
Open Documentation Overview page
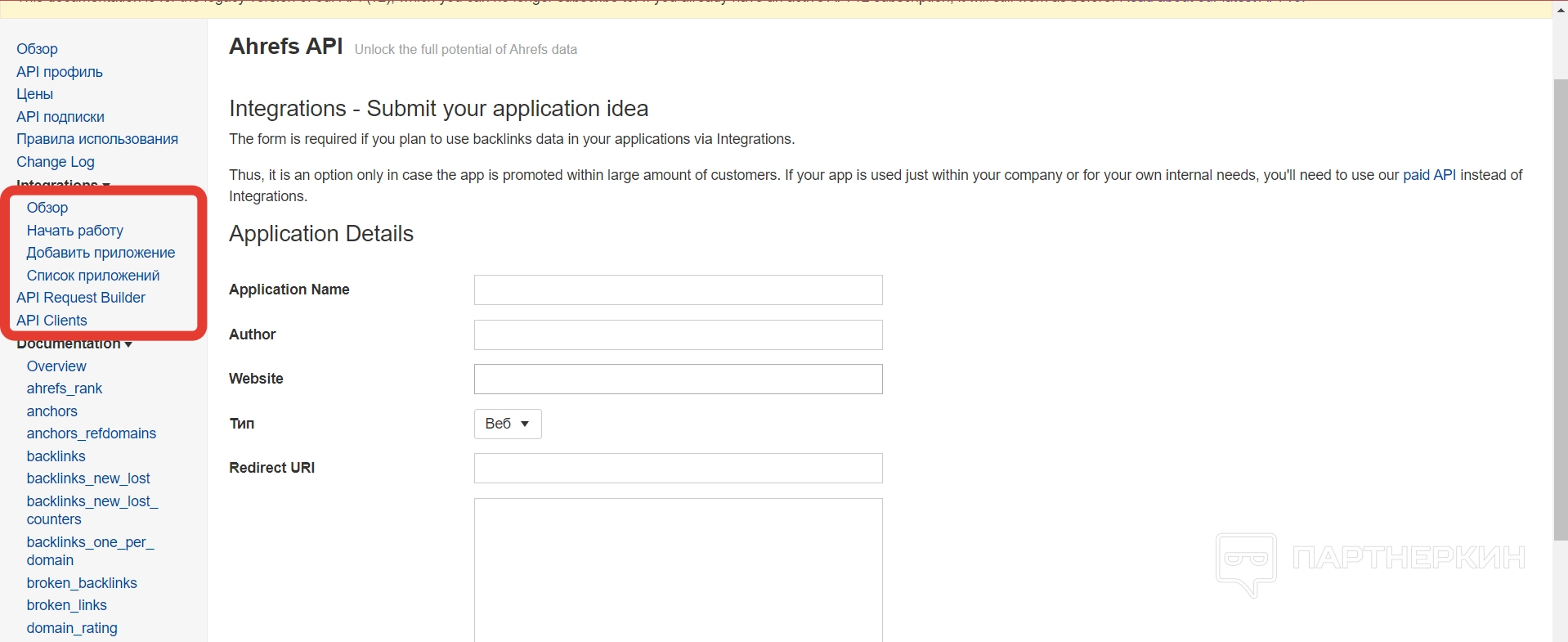tap(56, 366)
